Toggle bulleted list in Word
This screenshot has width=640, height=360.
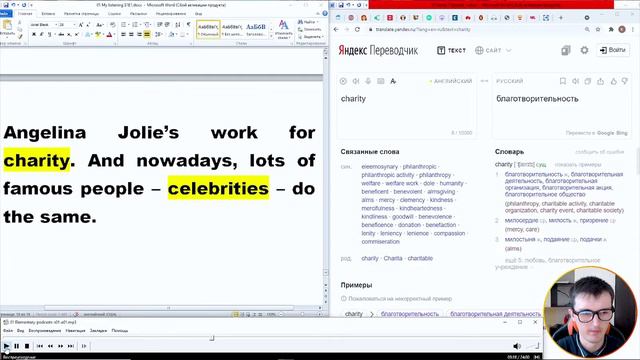click(x=124, y=25)
